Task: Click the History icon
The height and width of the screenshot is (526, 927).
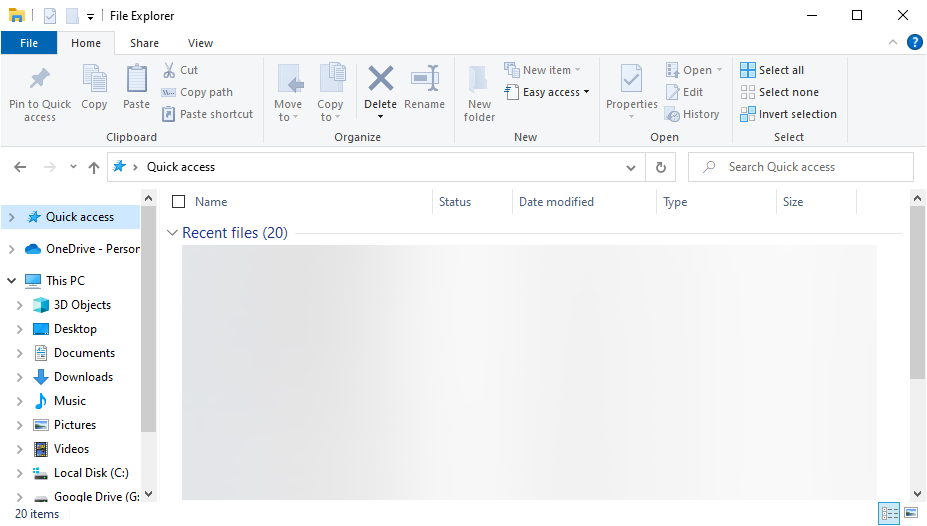Action: coord(672,114)
